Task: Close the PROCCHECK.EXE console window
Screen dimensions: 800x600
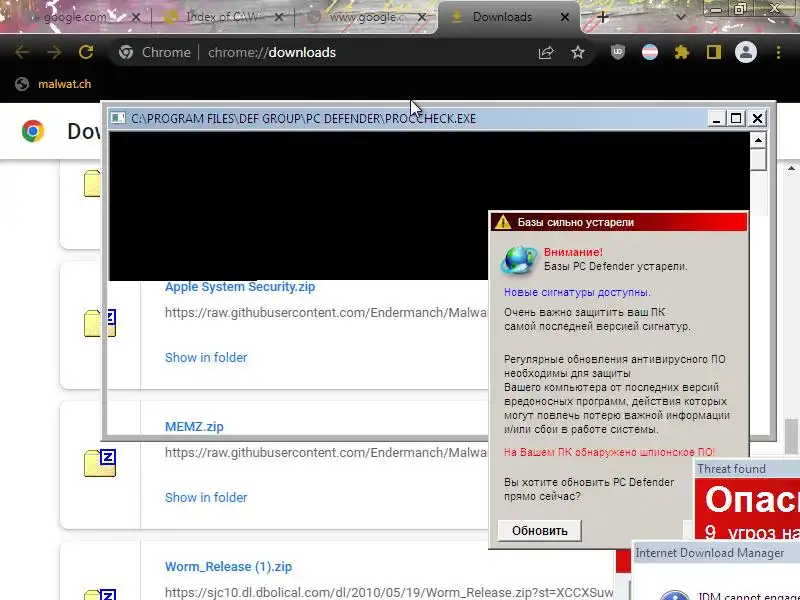Action: [x=757, y=118]
